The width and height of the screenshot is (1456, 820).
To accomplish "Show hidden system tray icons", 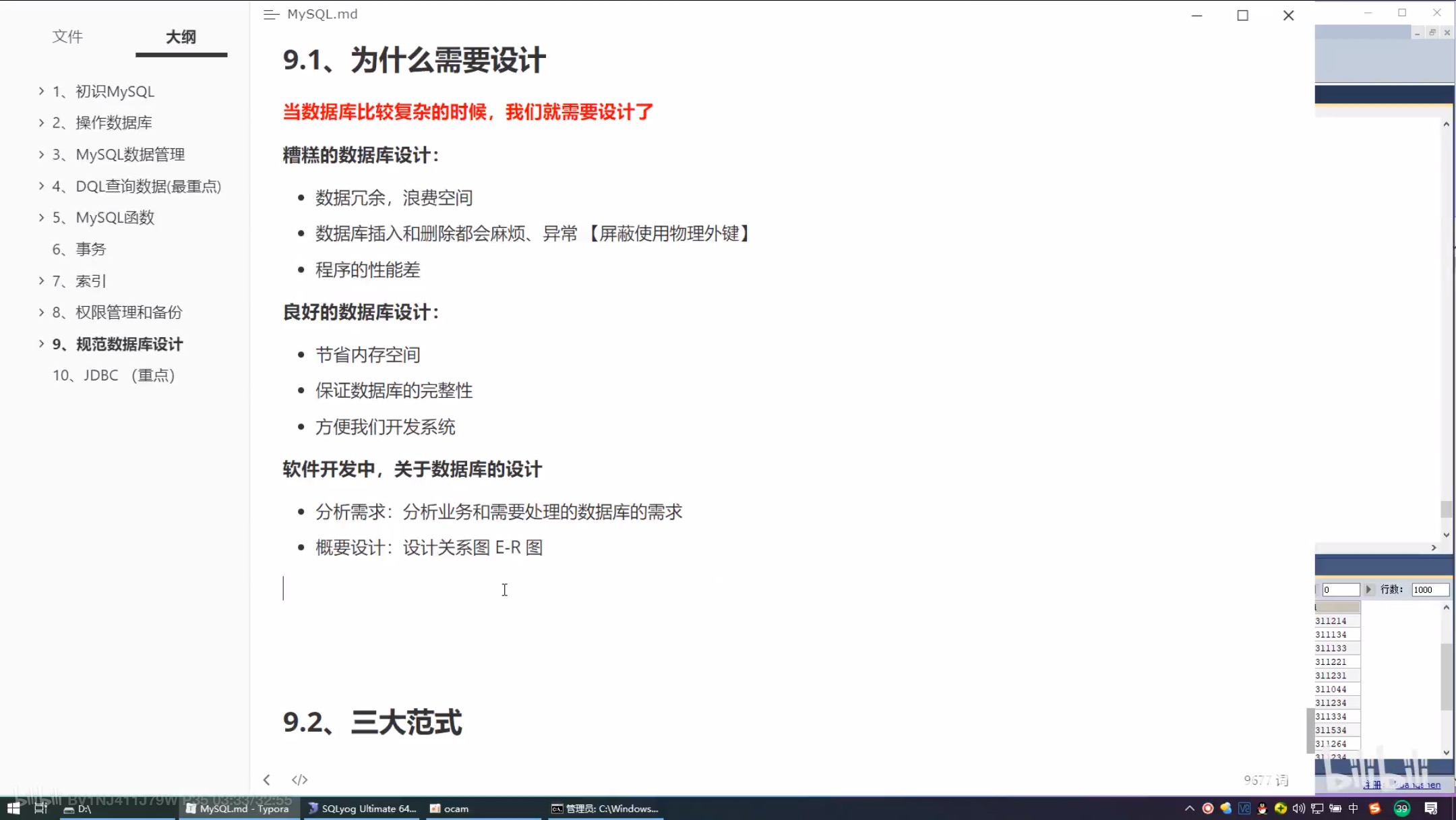I will point(1189,808).
